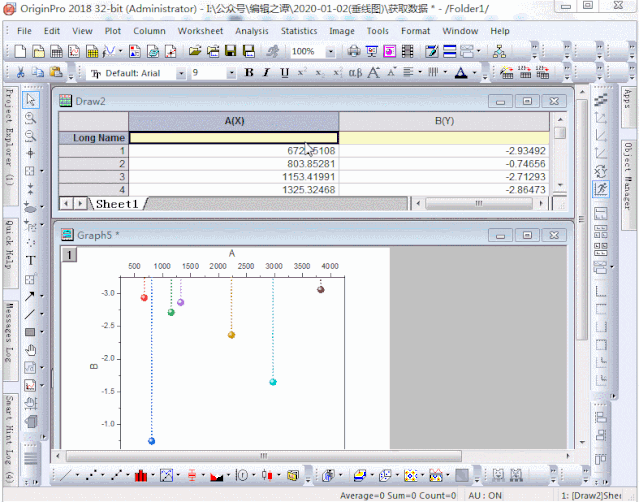This screenshot has width=639, height=502.
Task: Select the Pointer tool in the tools sidebar
Action: point(31,100)
